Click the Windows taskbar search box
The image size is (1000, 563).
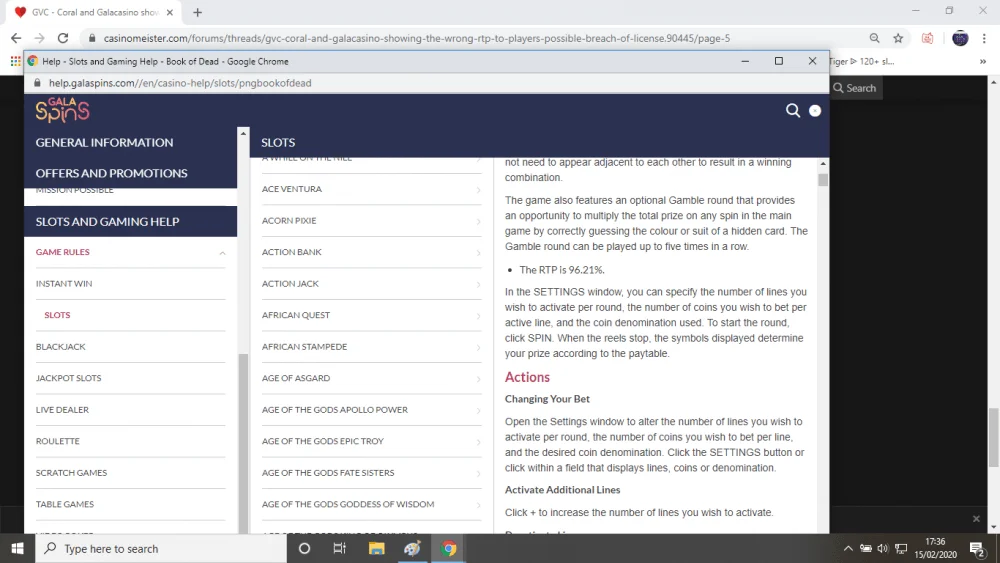tap(160, 548)
